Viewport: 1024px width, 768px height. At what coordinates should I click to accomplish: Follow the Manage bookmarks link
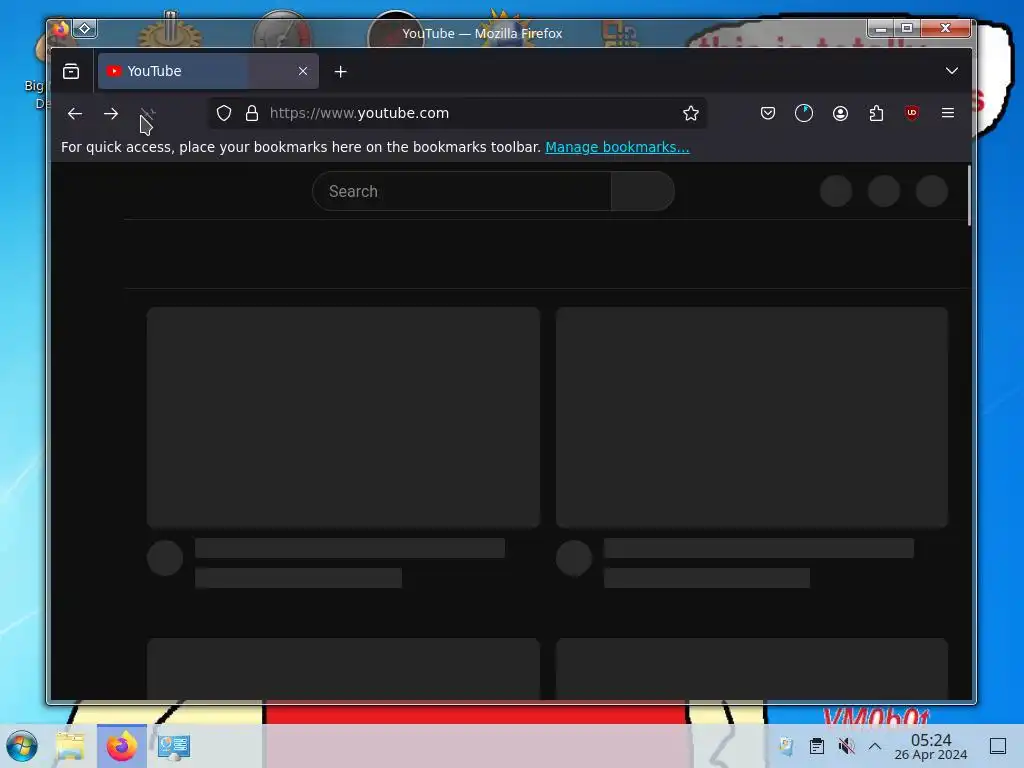click(617, 148)
